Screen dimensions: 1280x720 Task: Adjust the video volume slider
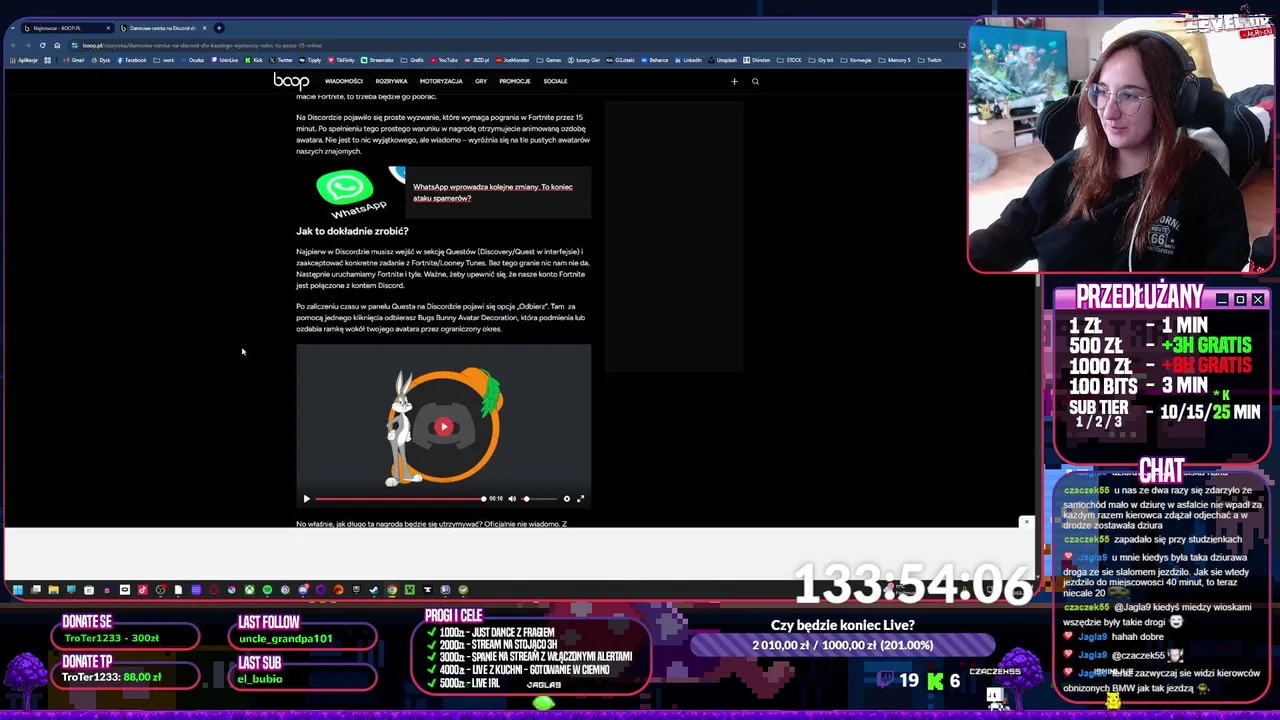(x=539, y=498)
